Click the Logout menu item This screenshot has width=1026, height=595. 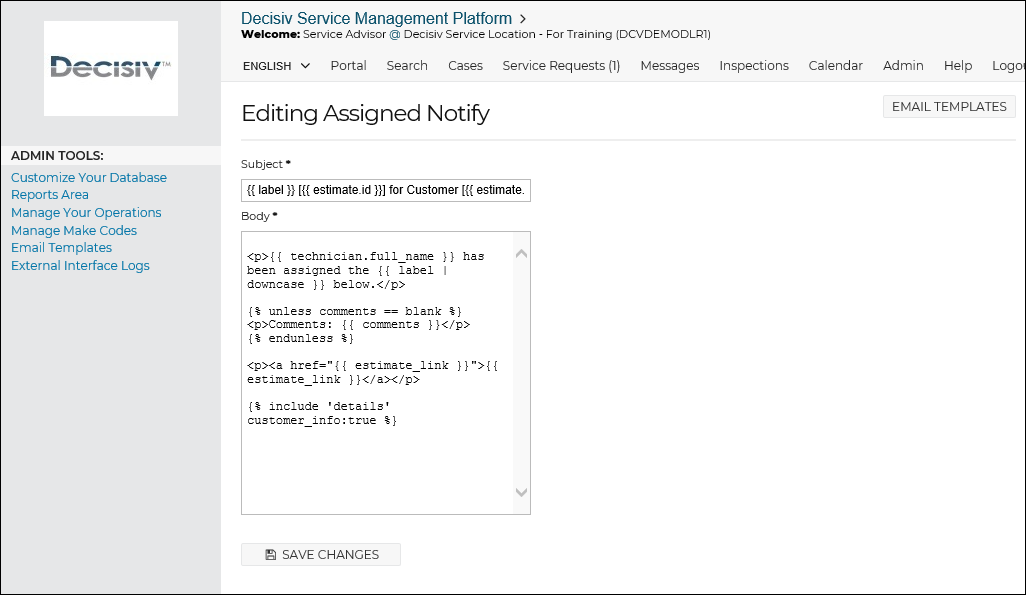coord(1008,65)
